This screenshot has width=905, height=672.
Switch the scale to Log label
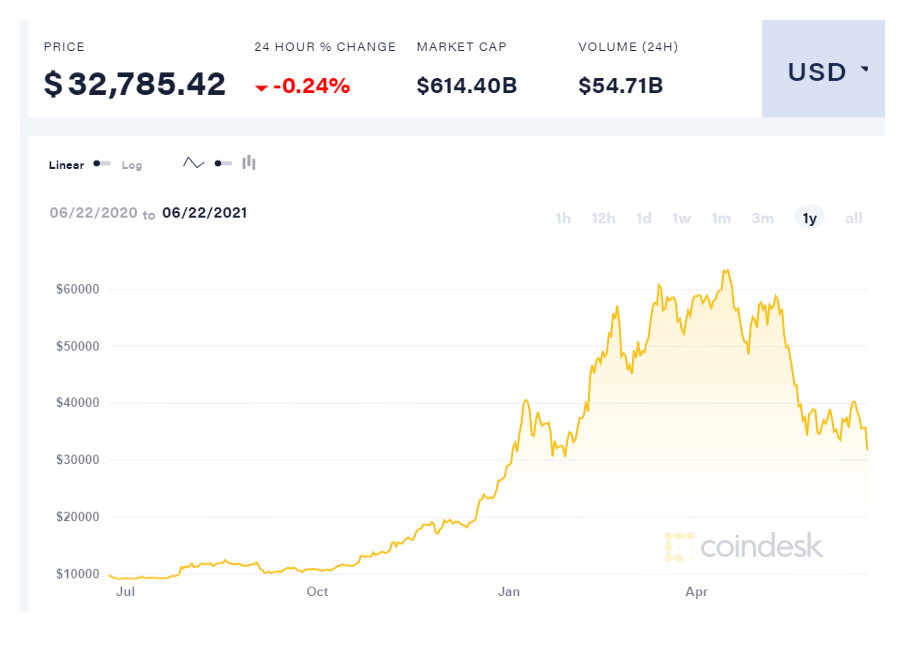coord(132,165)
